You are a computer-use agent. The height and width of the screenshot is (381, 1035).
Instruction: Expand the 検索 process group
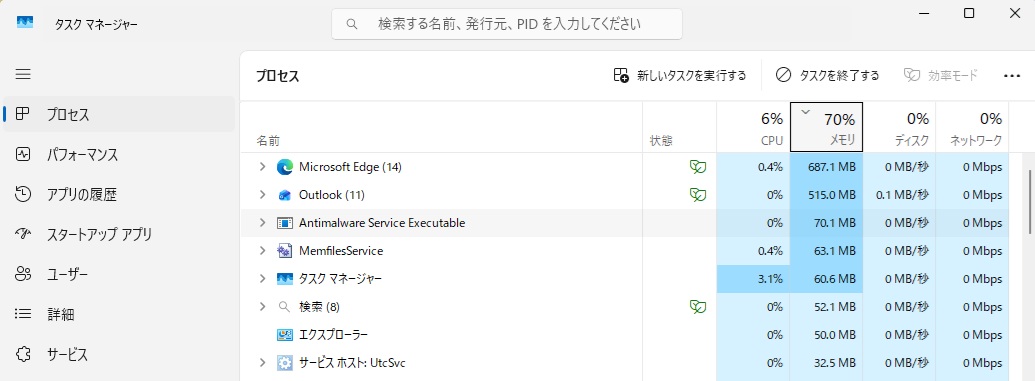pos(262,306)
